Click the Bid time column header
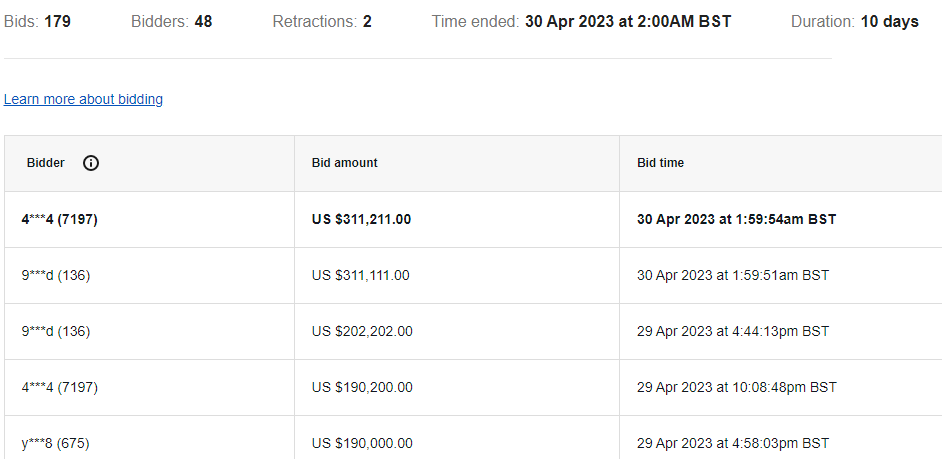 point(660,163)
